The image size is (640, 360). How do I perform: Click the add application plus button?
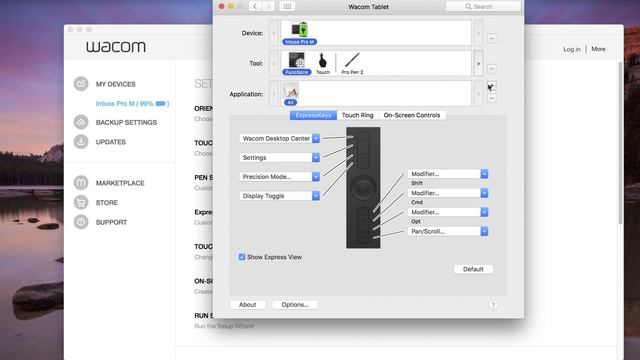point(491,87)
